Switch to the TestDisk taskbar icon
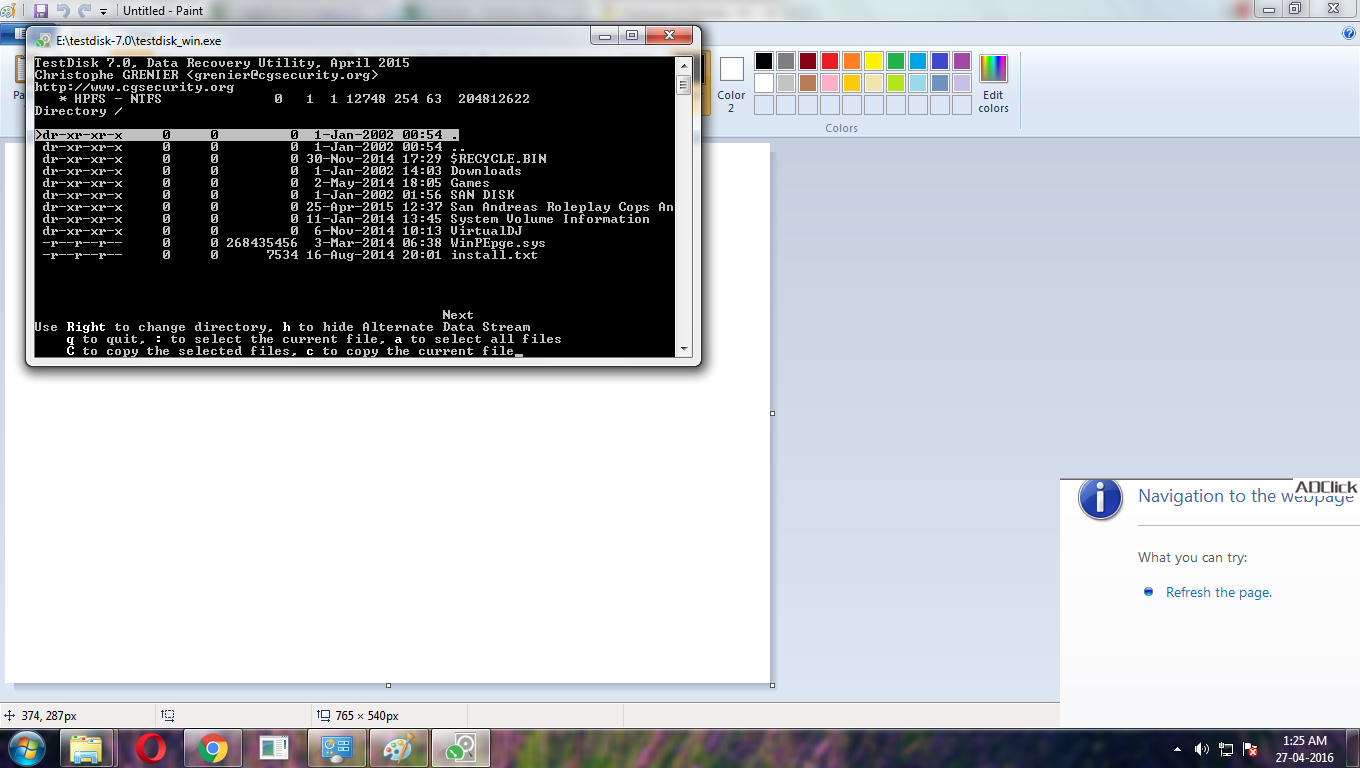 459,748
